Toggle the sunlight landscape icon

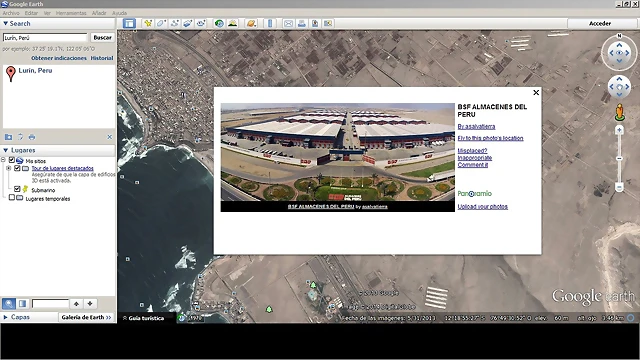pos(233,24)
